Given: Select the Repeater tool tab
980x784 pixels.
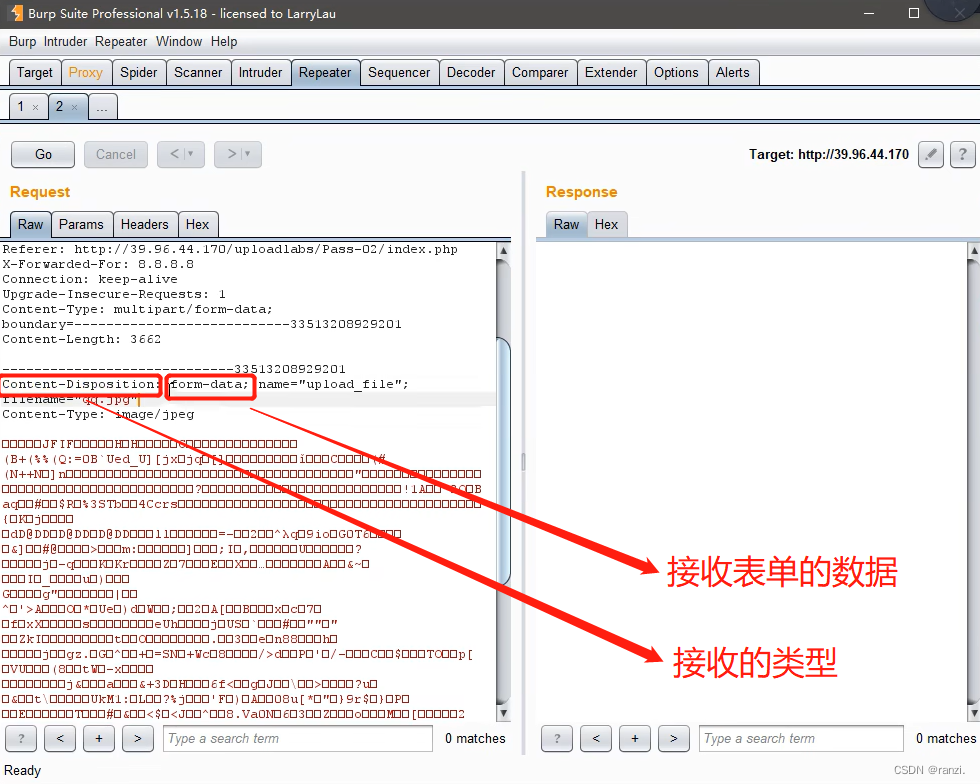Looking at the screenshot, I should click(325, 73).
